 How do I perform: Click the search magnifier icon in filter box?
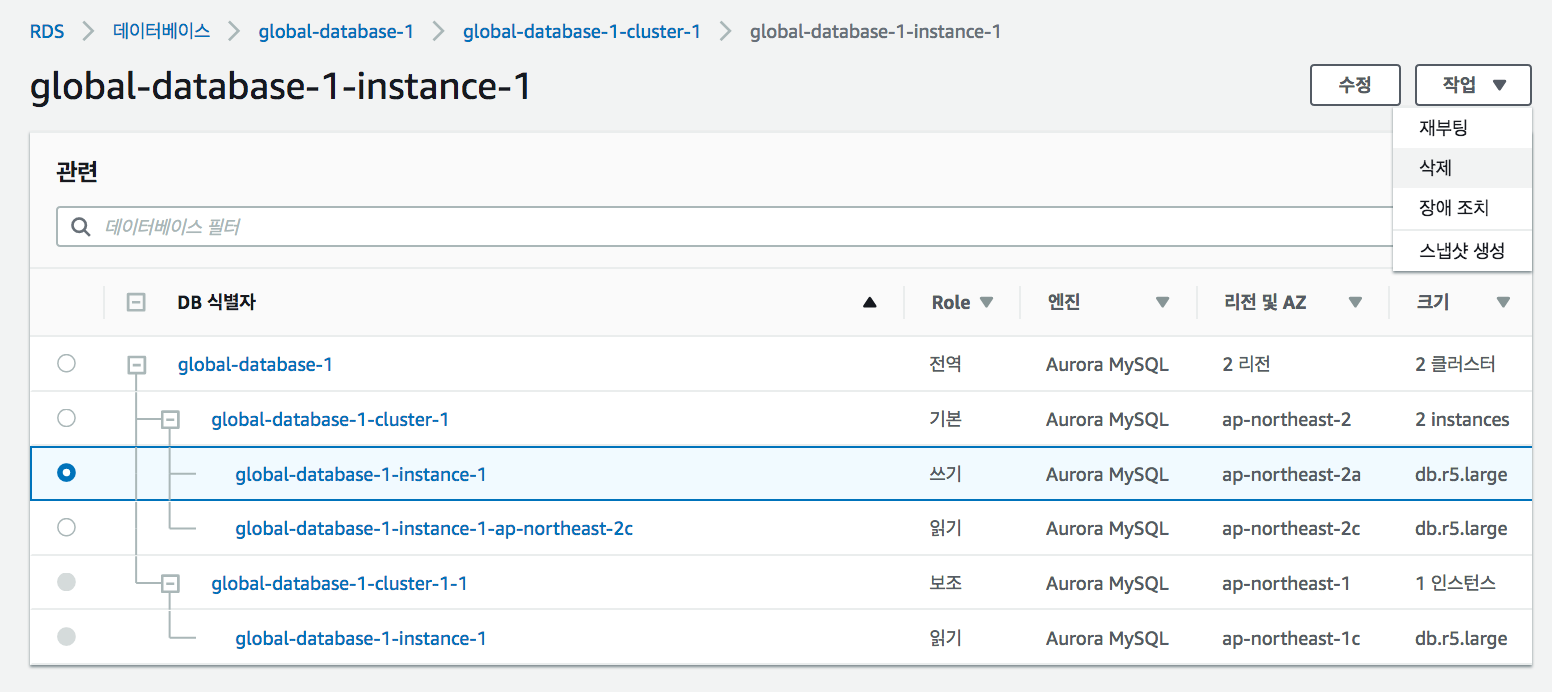(x=81, y=227)
